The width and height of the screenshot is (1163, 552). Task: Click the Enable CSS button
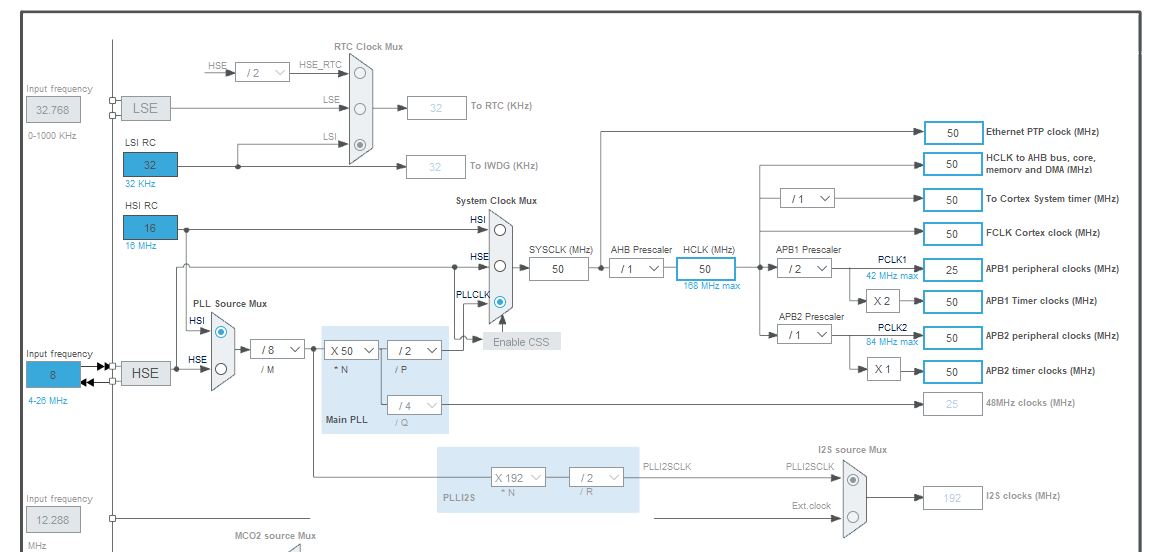coord(522,341)
